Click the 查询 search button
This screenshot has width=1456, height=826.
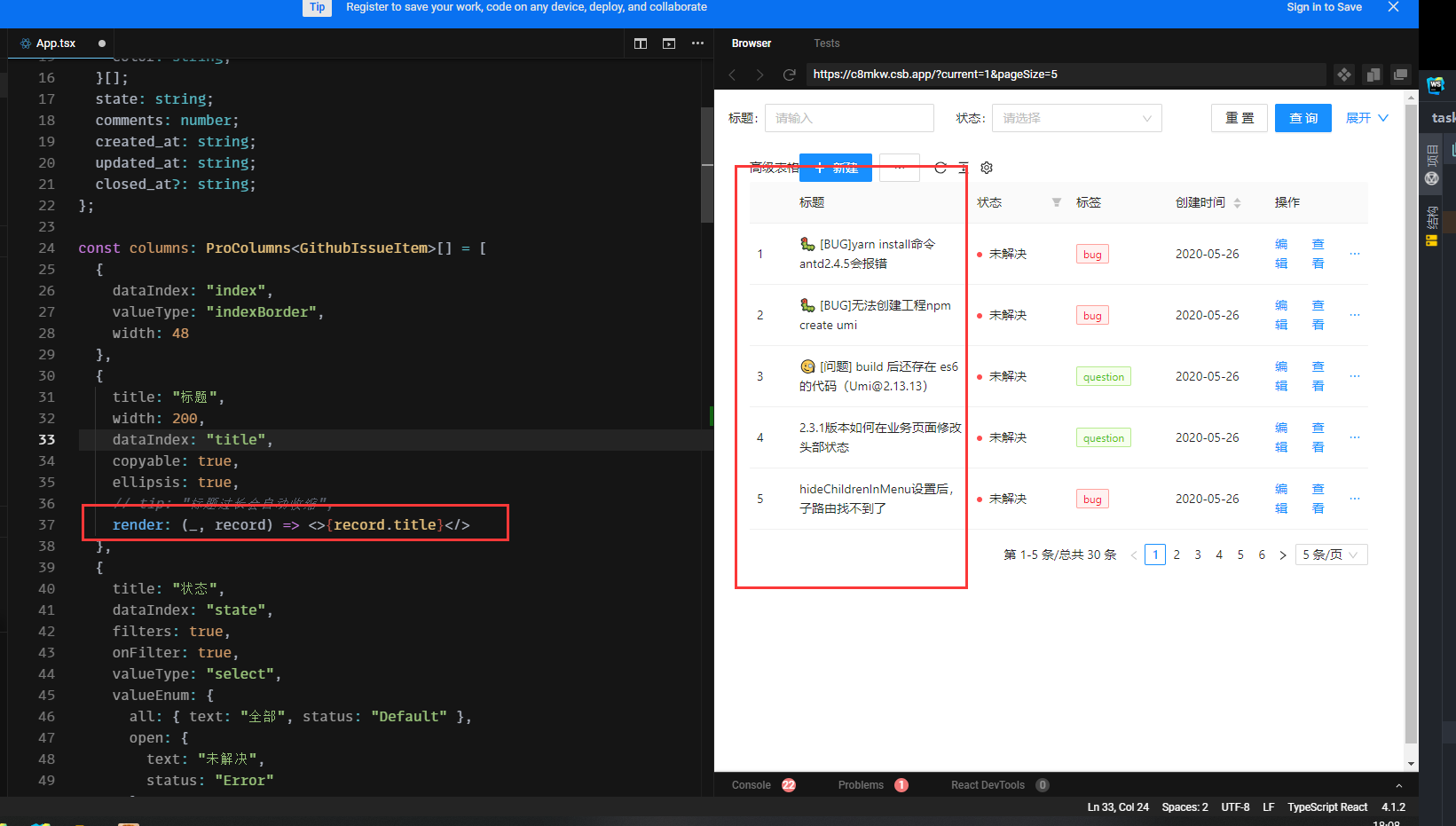pyautogui.click(x=1303, y=117)
